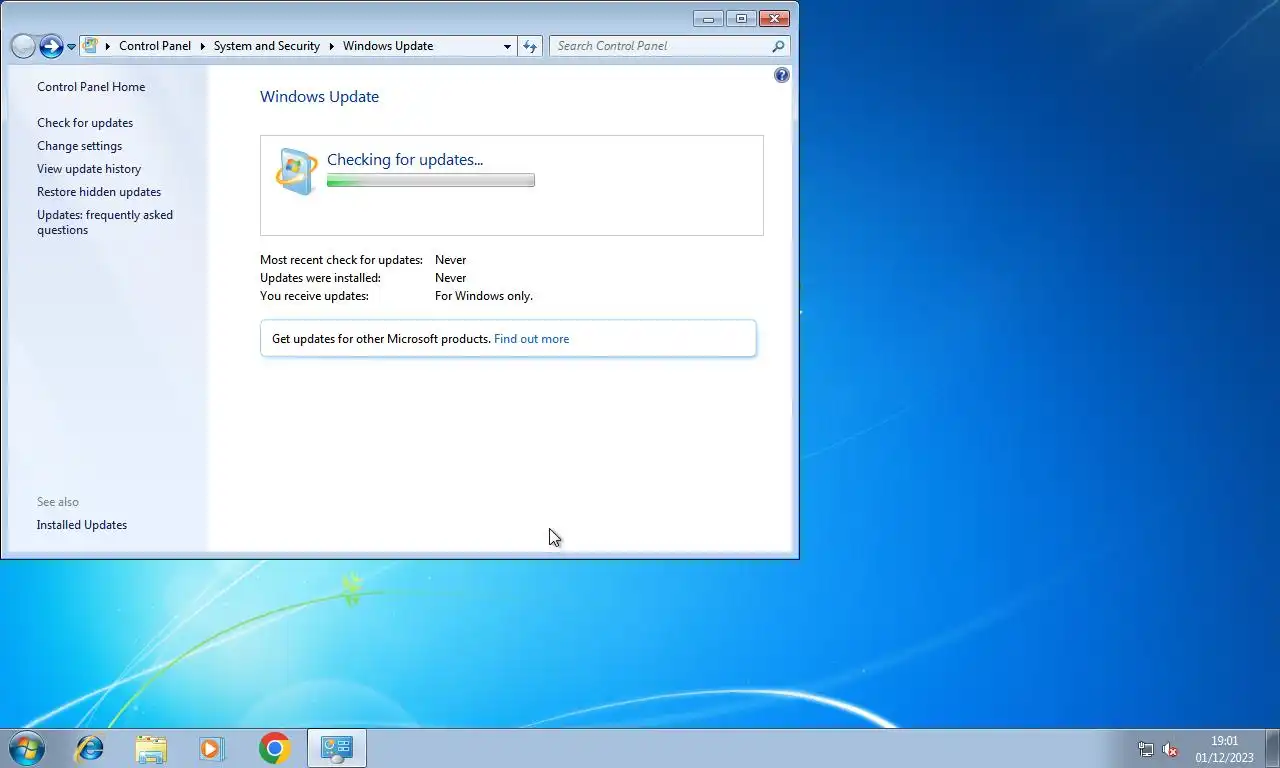Viewport: 1280px width, 768px height.
Task: Expand the arrow after Control Panel breadcrumb
Action: (202, 46)
